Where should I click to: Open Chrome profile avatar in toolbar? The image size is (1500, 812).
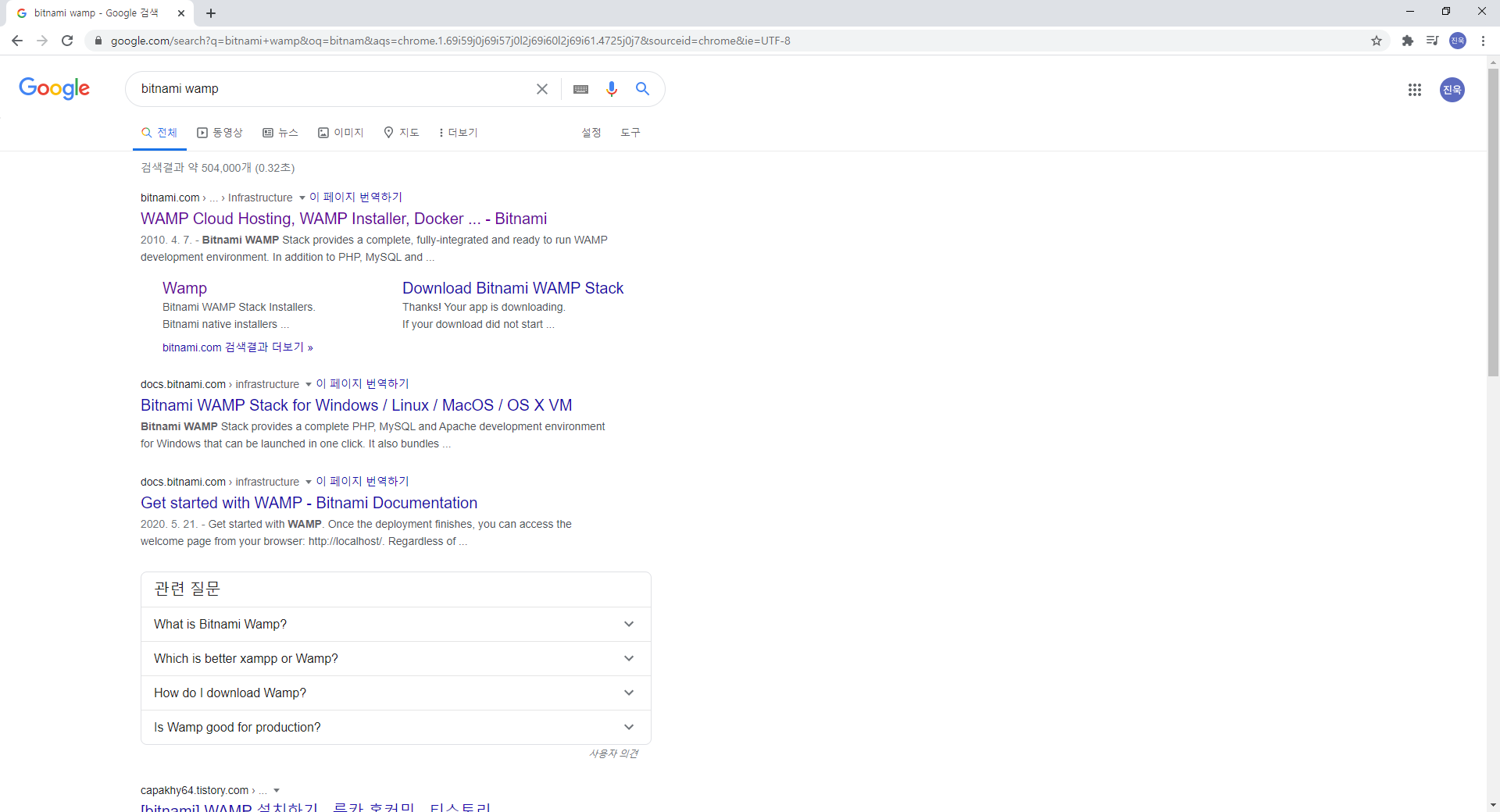point(1458,41)
